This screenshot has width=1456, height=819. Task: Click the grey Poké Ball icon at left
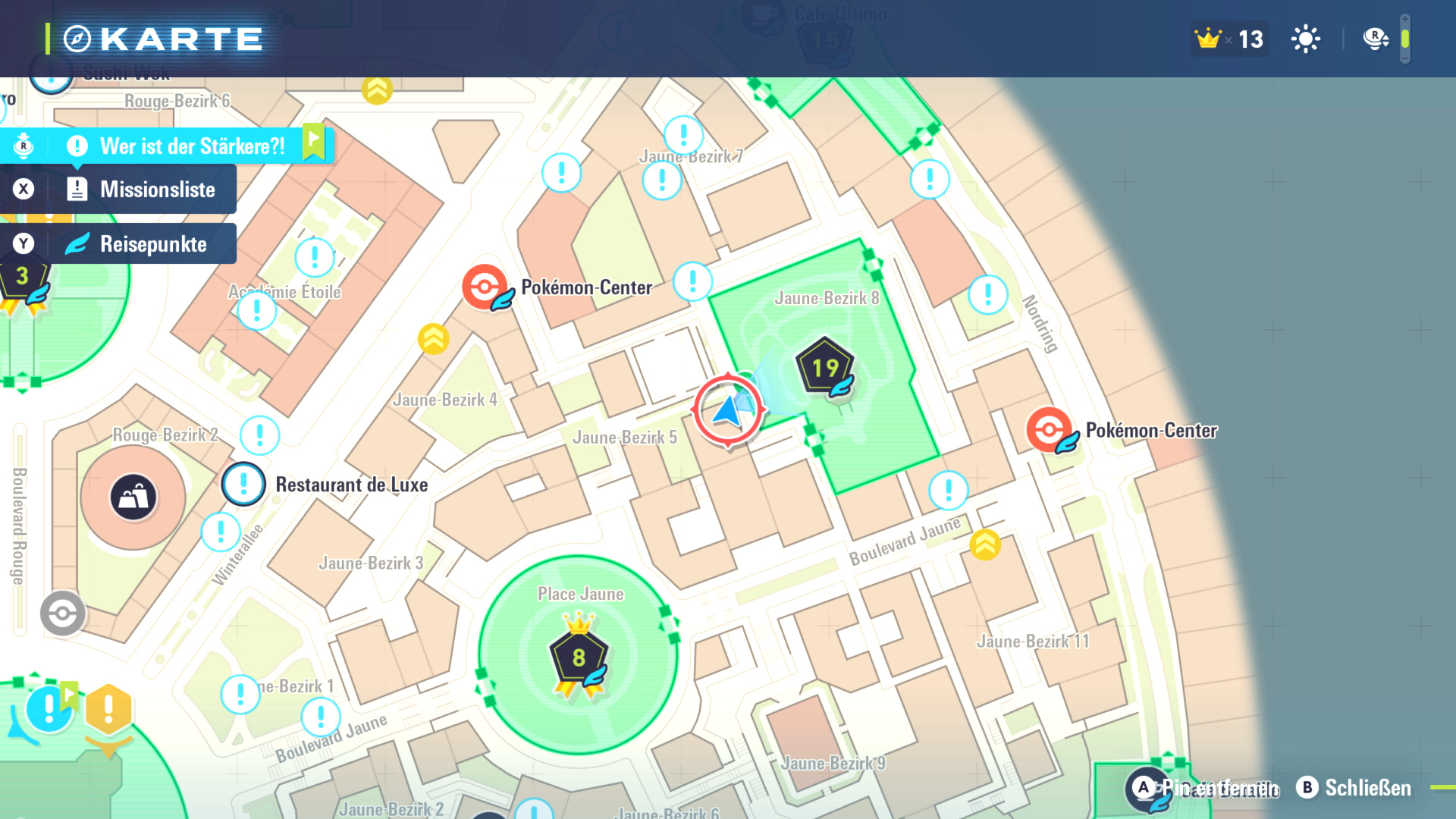[x=62, y=613]
